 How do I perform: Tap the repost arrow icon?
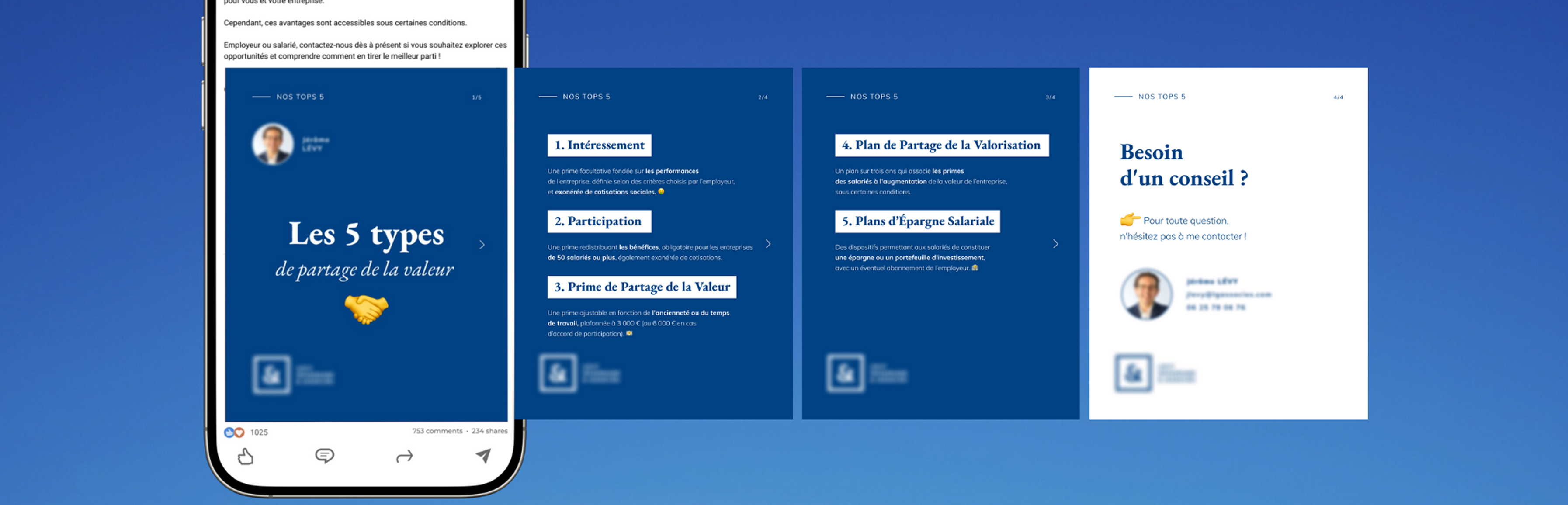click(404, 457)
